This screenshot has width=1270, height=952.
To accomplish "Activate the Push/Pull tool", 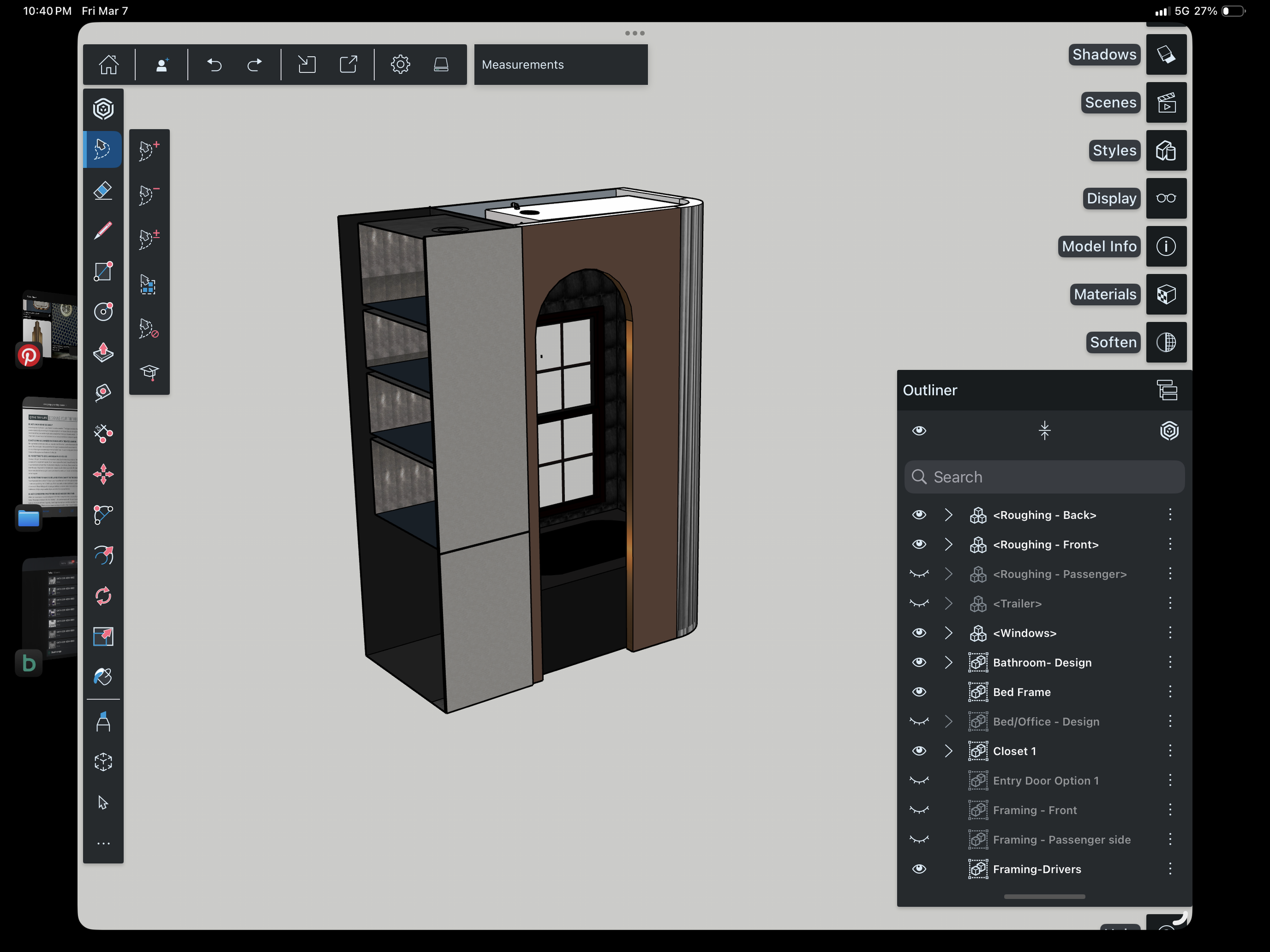I will click(103, 352).
